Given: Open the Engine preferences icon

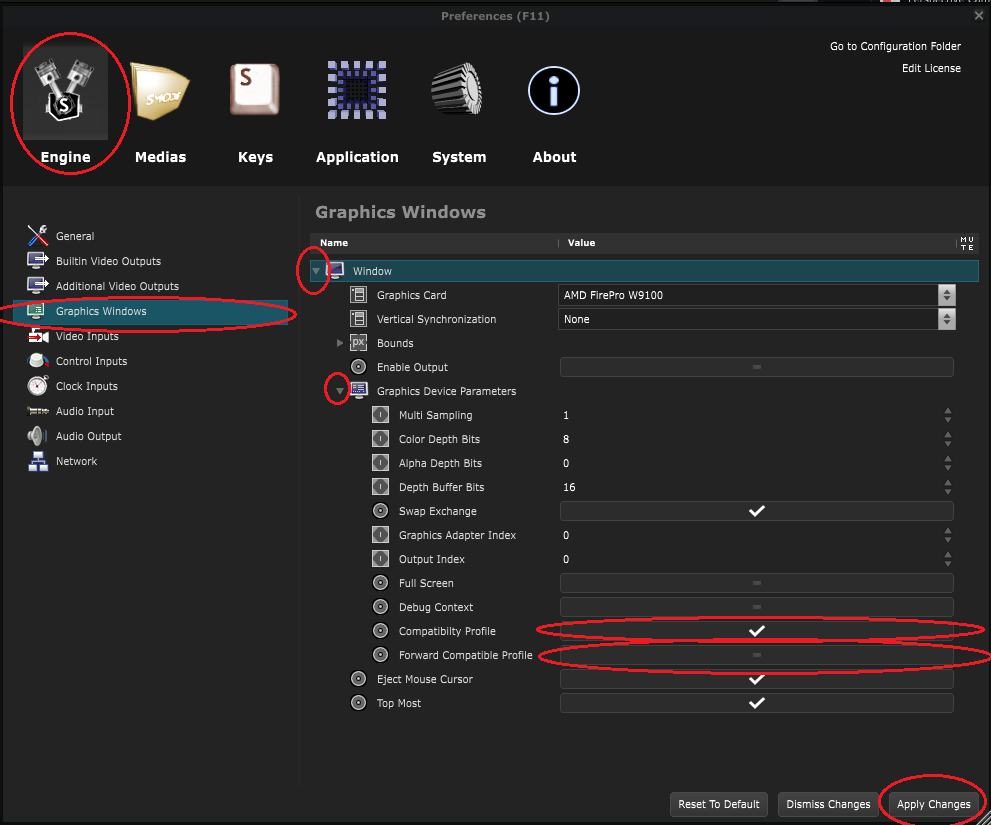Looking at the screenshot, I should 64,92.
